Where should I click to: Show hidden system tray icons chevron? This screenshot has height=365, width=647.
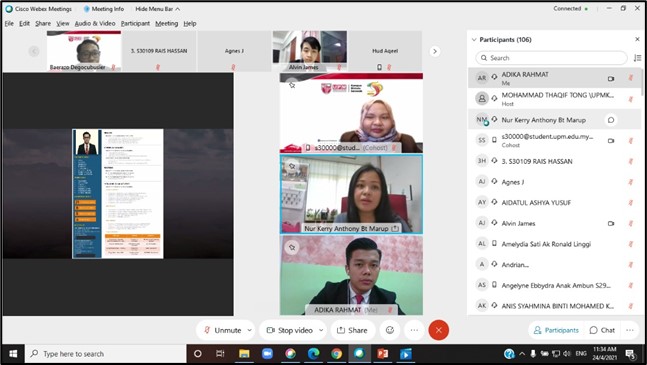pos(522,354)
